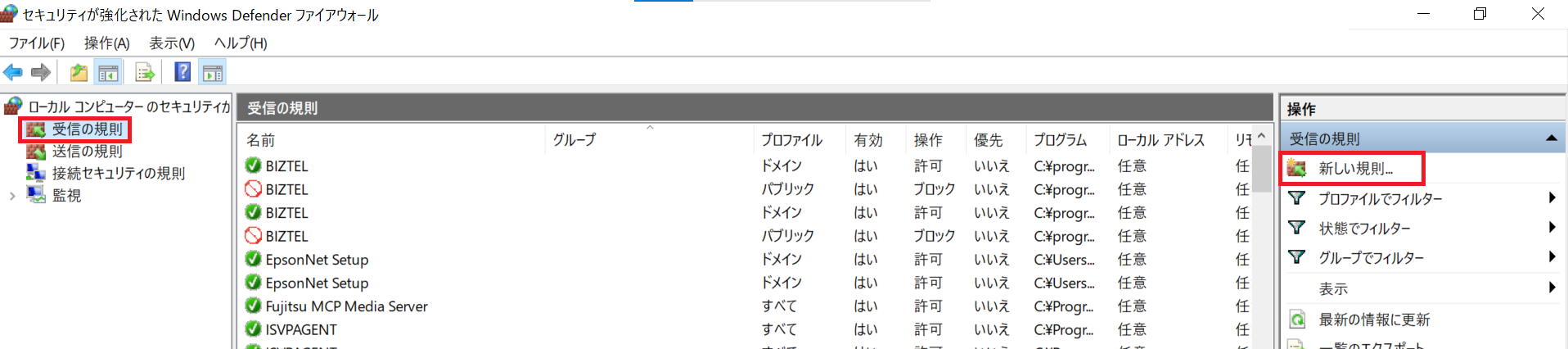This screenshot has height=349, width=1568.
Task: Select 監視 node in the tree
Action: point(66,196)
